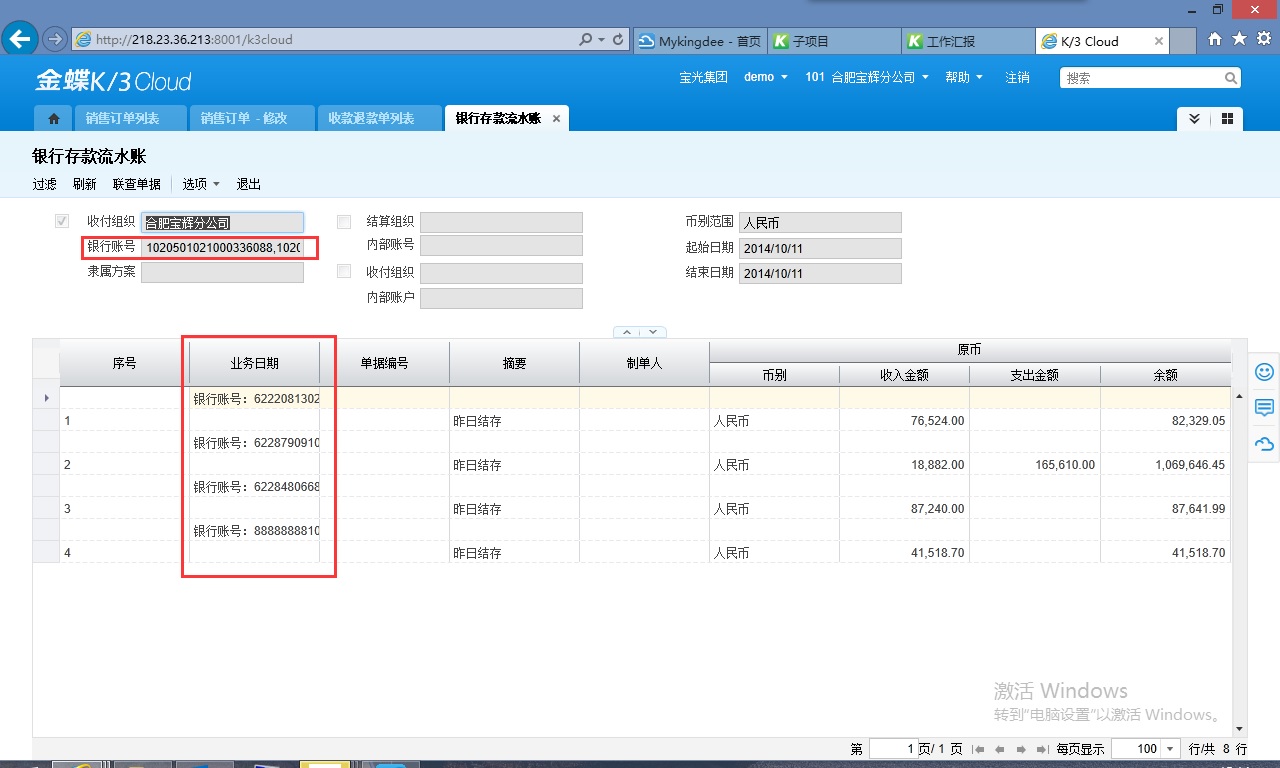Viewport: 1280px width, 768px height.
Task: Click the scrollbar up arrow beside the grid
Action: coord(1240,397)
